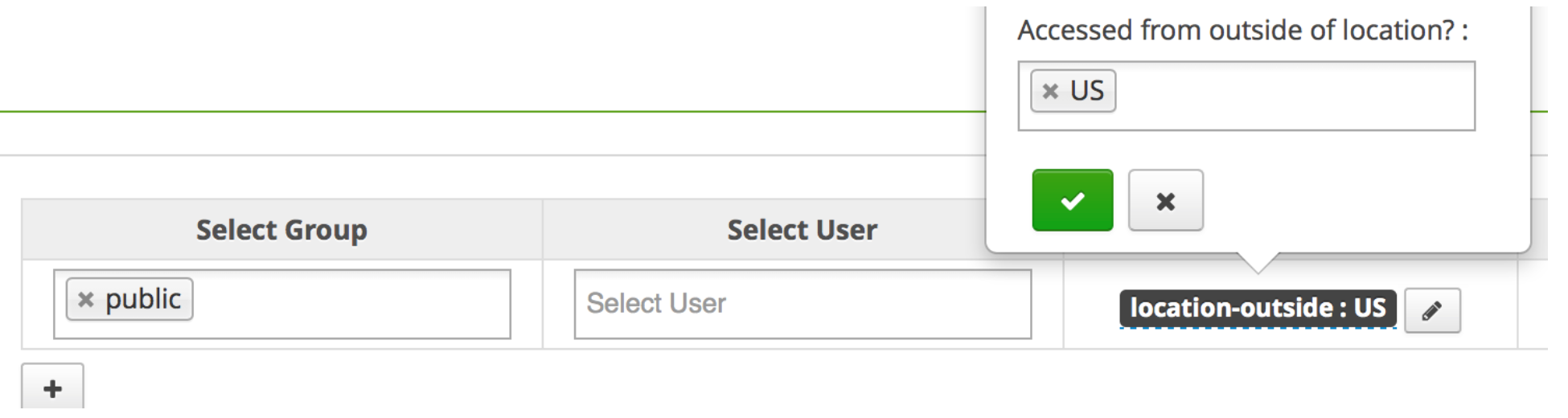Image resolution: width=1568 pixels, height=418 pixels.
Task: Select the US tag in location popup
Action: (1086, 91)
